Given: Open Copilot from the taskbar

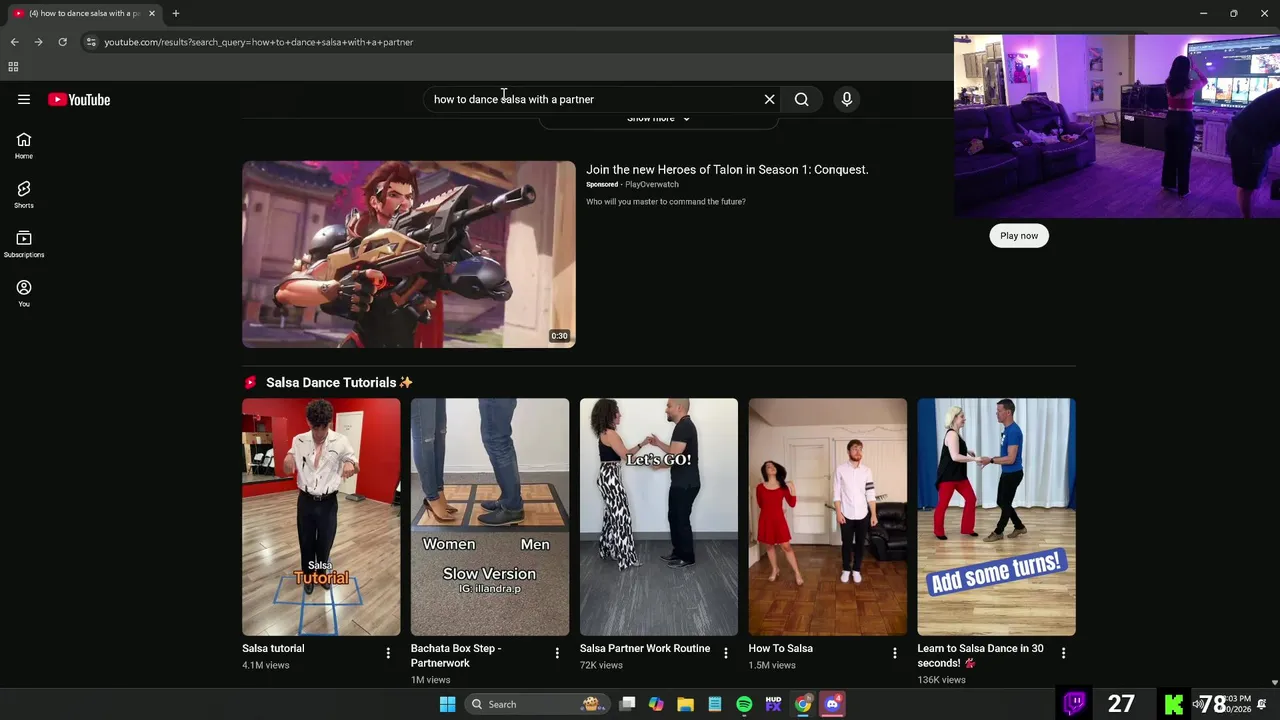Looking at the screenshot, I should coord(656,704).
